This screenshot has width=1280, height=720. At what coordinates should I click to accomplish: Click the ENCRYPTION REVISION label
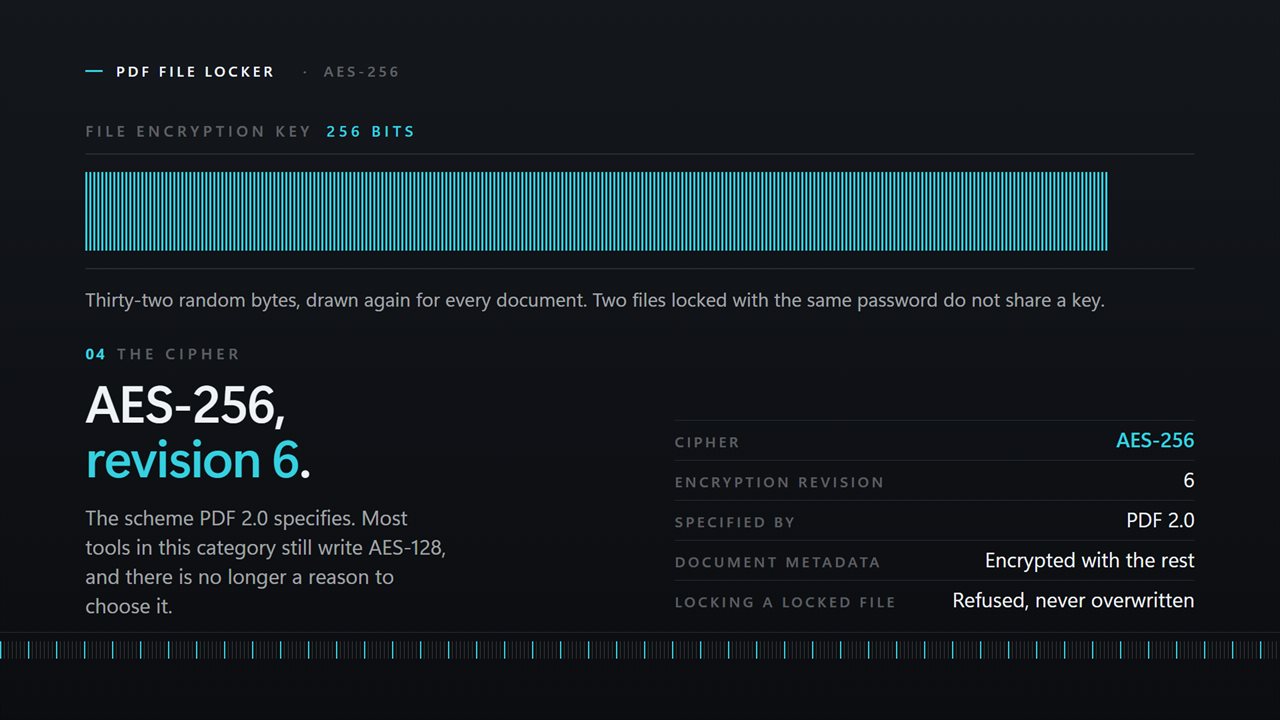pyautogui.click(x=779, y=482)
